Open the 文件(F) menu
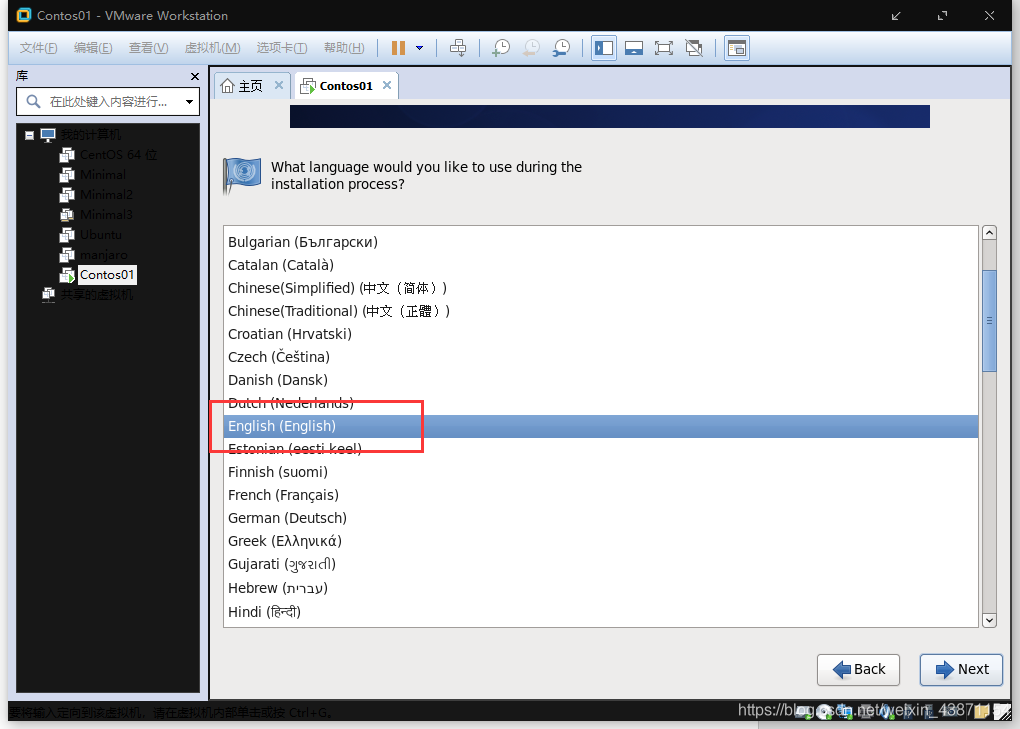1020x729 pixels. pos(38,48)
